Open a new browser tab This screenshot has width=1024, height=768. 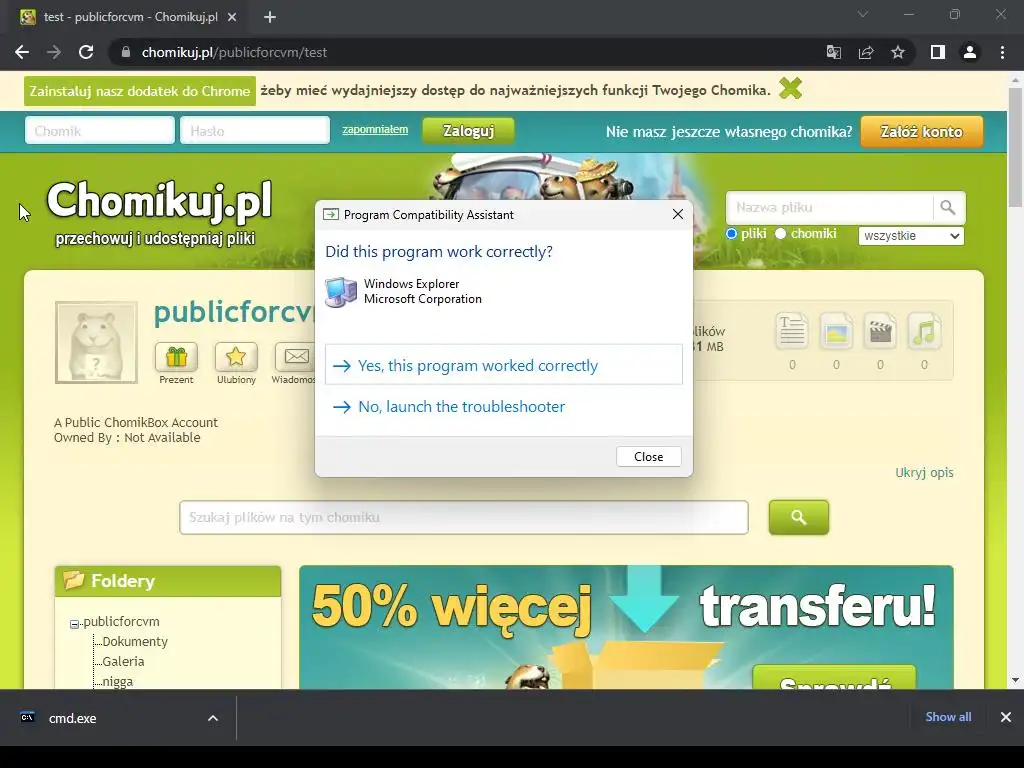[x=270, y=17]
